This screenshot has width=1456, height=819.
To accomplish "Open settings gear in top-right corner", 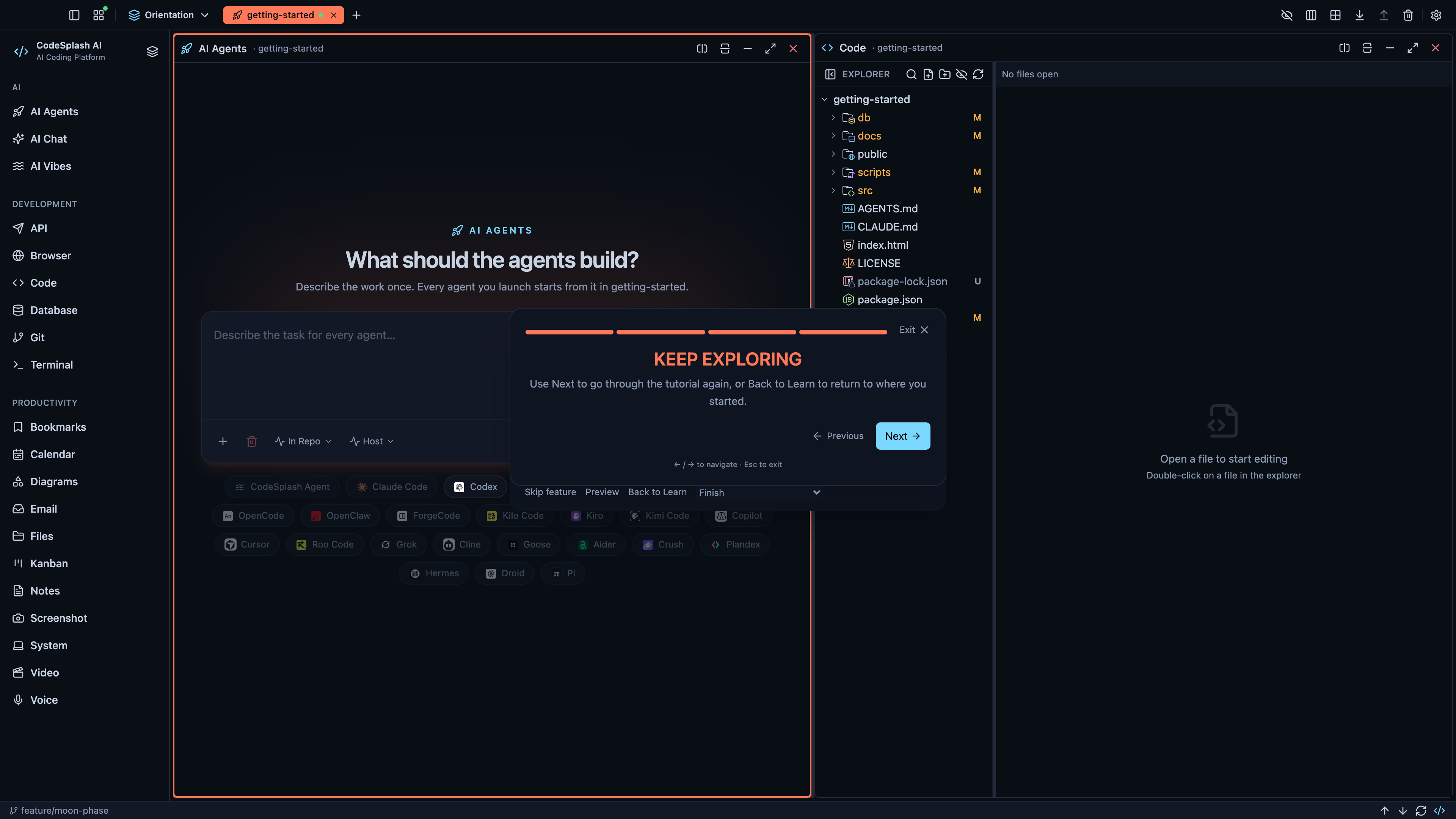I will [x=1436, y=15].
